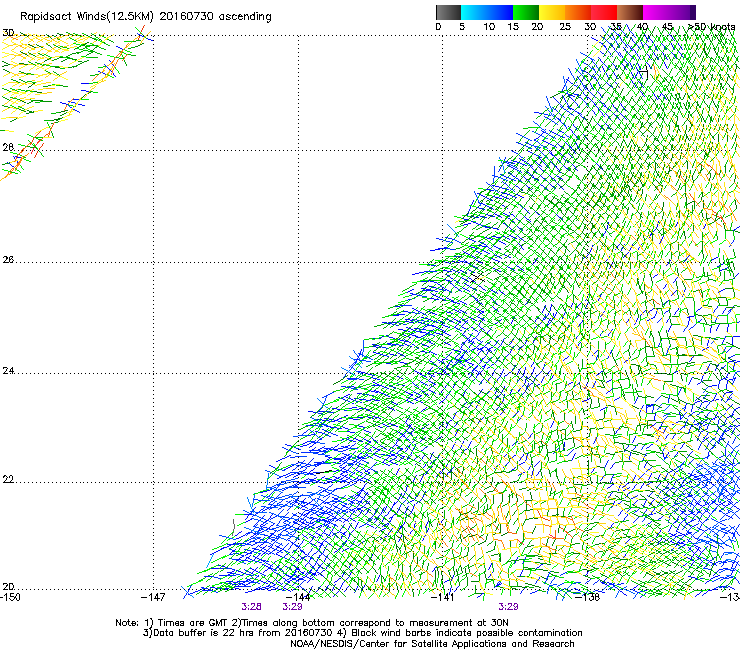Viewport: 740px width, 650px height.
Task: Pick the blue 5-15 knots color segment
Action: 487,12
